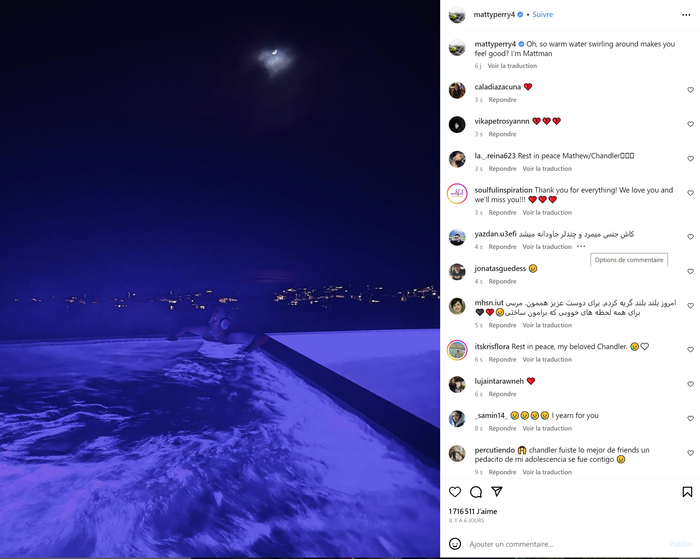This screenshot has height=559, width=700.
Task: Follow mattyperry4 with the Suivre link
Action: [542, 15]
